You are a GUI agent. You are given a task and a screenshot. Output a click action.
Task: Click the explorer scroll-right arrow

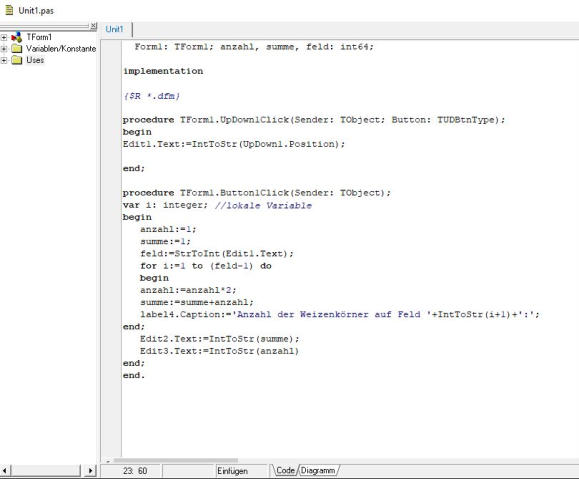tap(91, 471)
